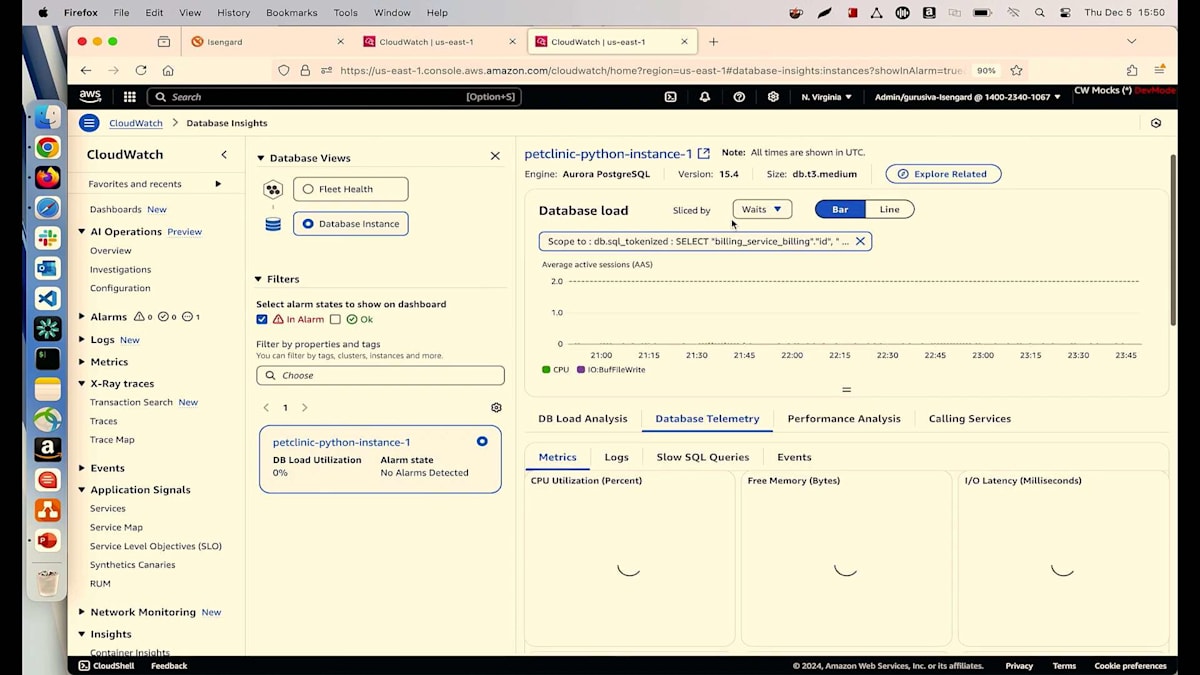Select petclinic-python-instance-1 card radio
The height and width of the screenshot is (675, 1200).
point(482,441)
